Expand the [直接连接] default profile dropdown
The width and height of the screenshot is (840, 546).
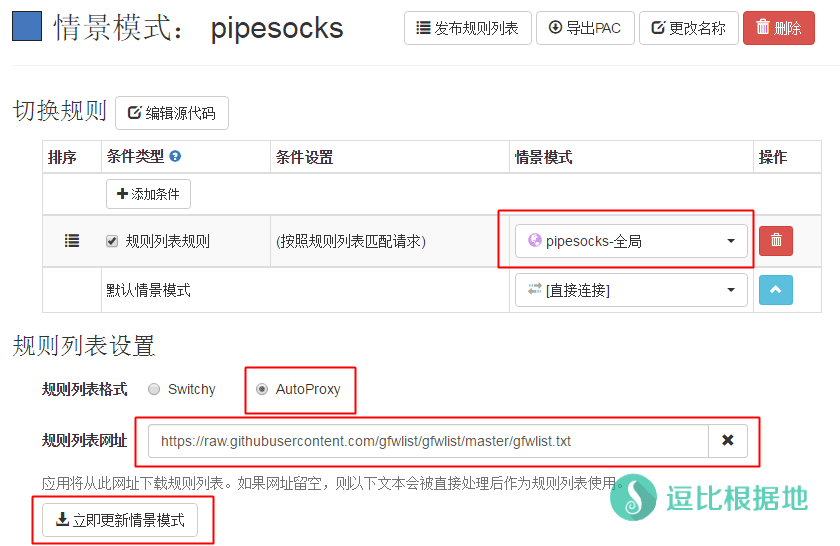pos(631,290)
